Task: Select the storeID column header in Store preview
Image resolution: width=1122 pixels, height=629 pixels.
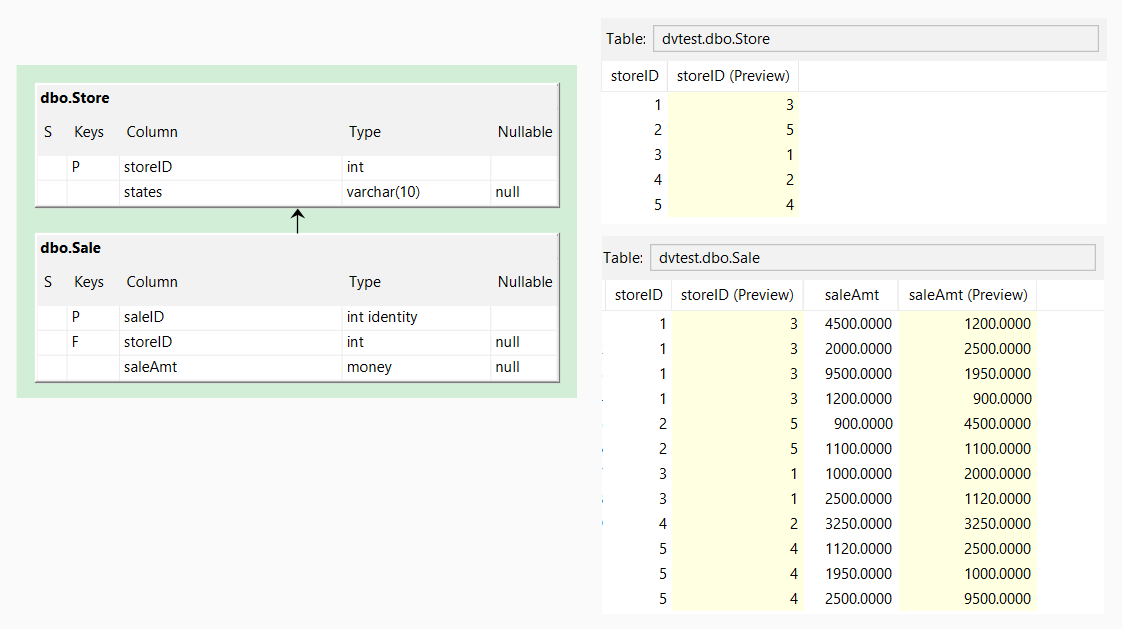Action: coord(634,76)
